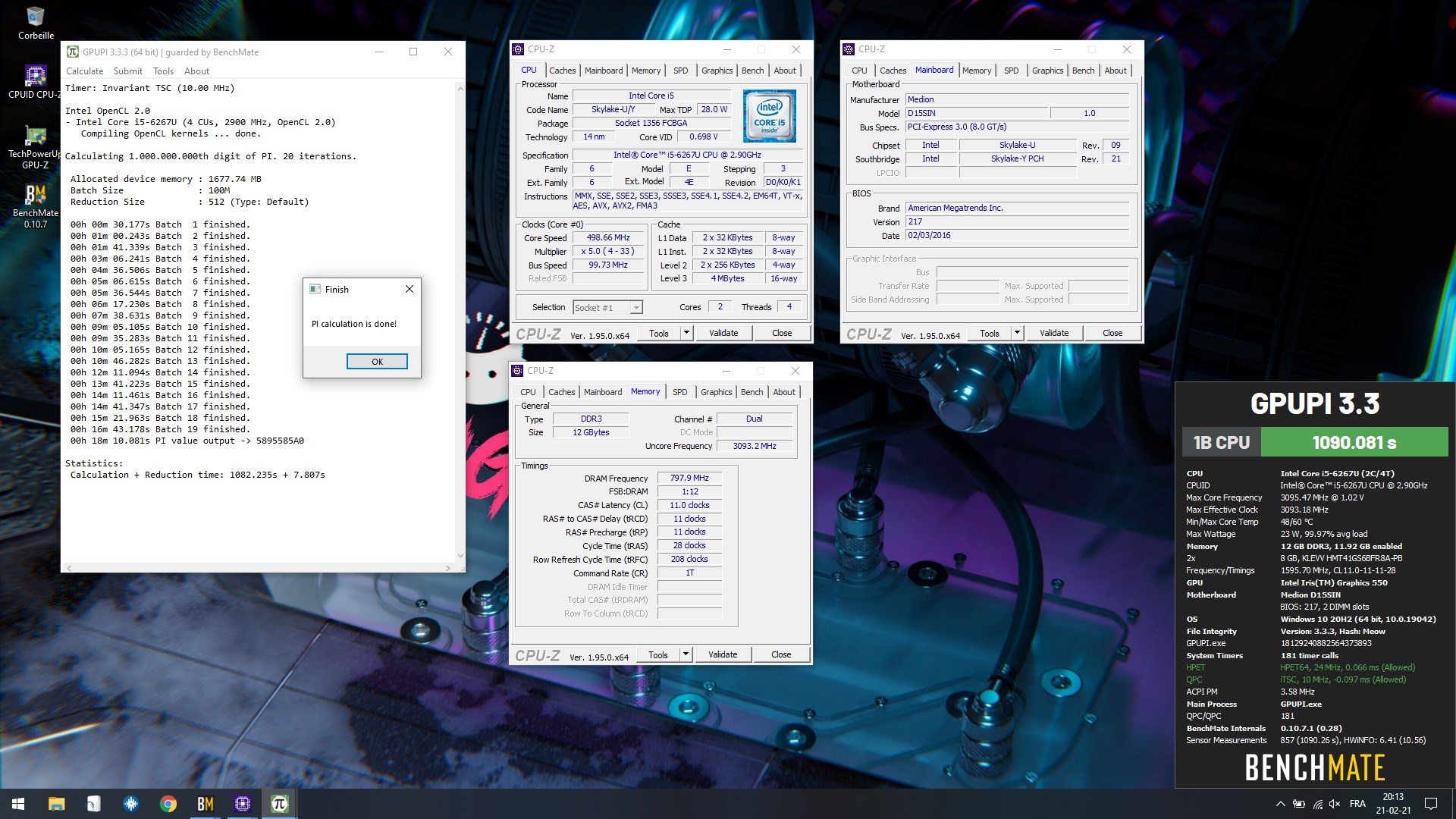
Task: Open SPD tab in CPU-Z Memory window
Action: (680, 392)
